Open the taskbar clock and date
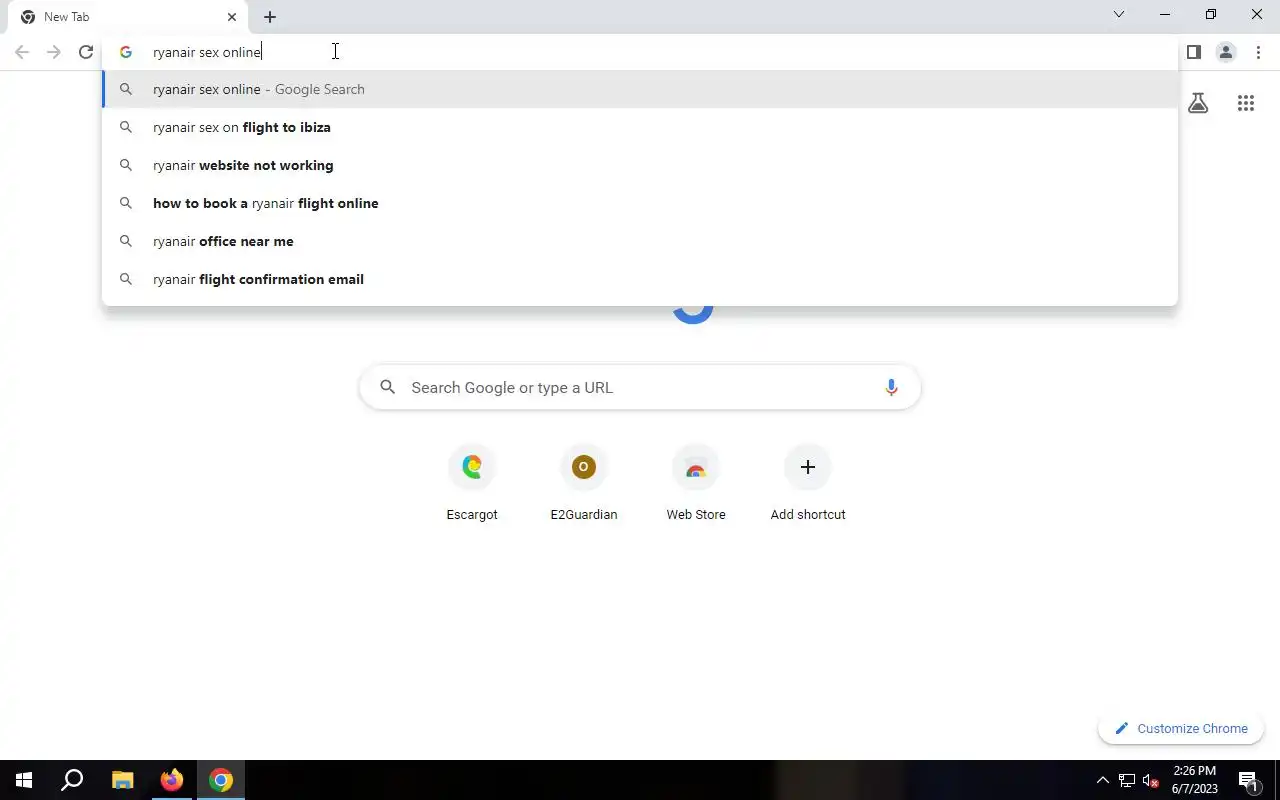1280x800 pixels. [x=1195, y=780]
